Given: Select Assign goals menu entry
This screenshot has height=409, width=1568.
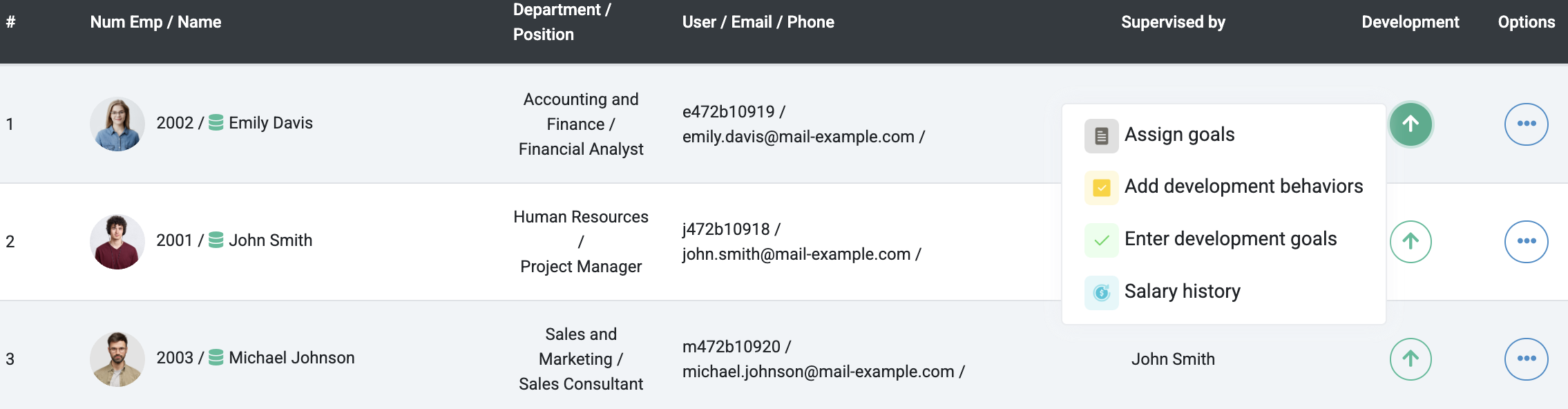Looking at the screenshot, I should click(1223, 135).
